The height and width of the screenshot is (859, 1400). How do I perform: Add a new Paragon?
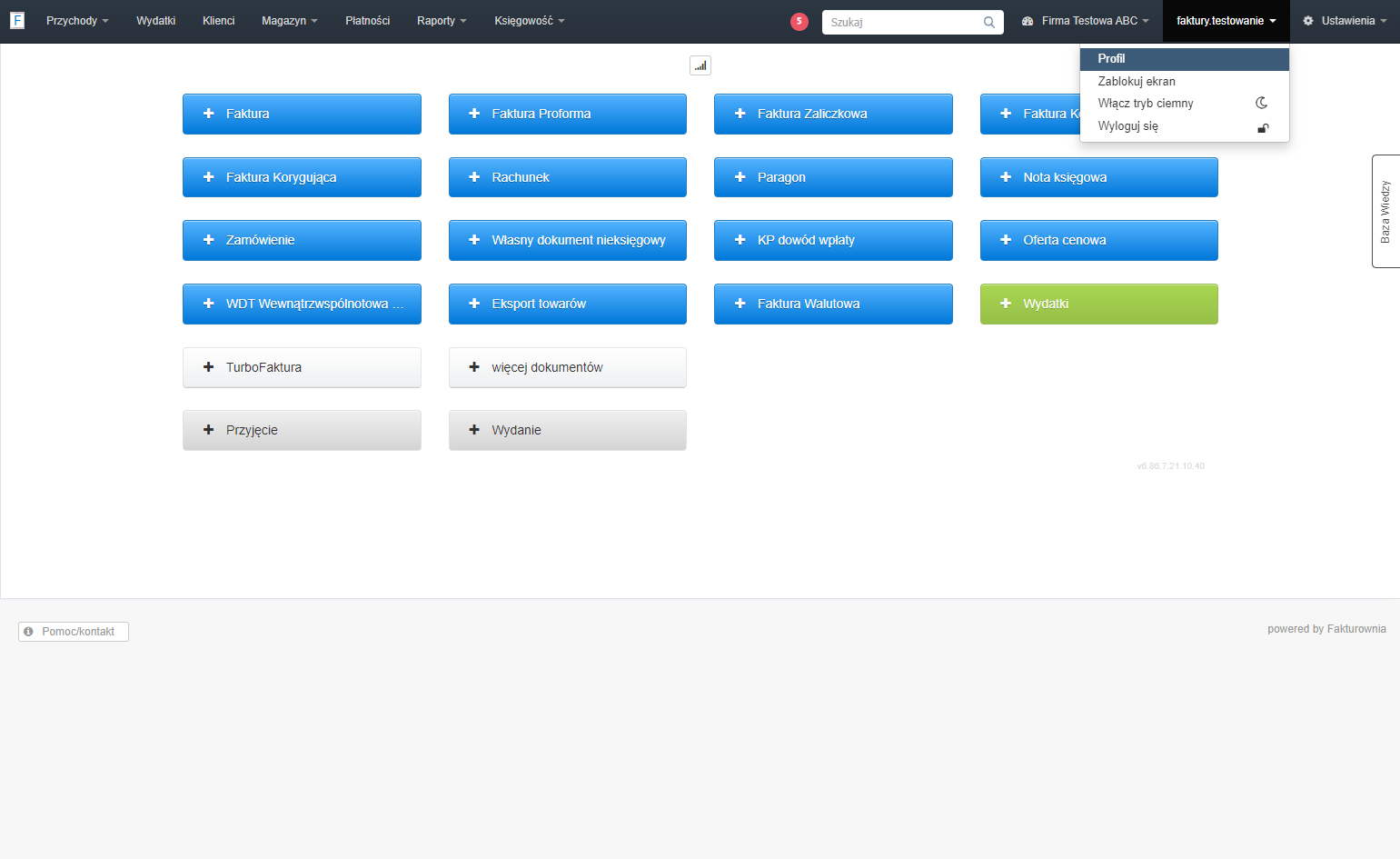tap(833, 177)
